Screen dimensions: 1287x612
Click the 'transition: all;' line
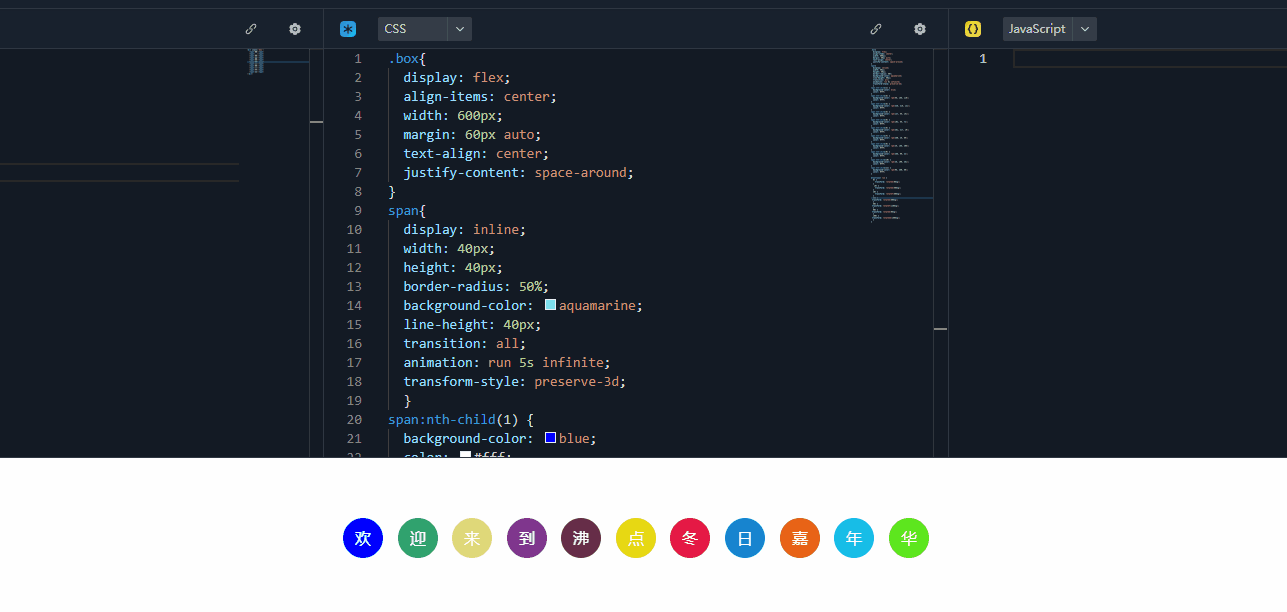(464, 343)
